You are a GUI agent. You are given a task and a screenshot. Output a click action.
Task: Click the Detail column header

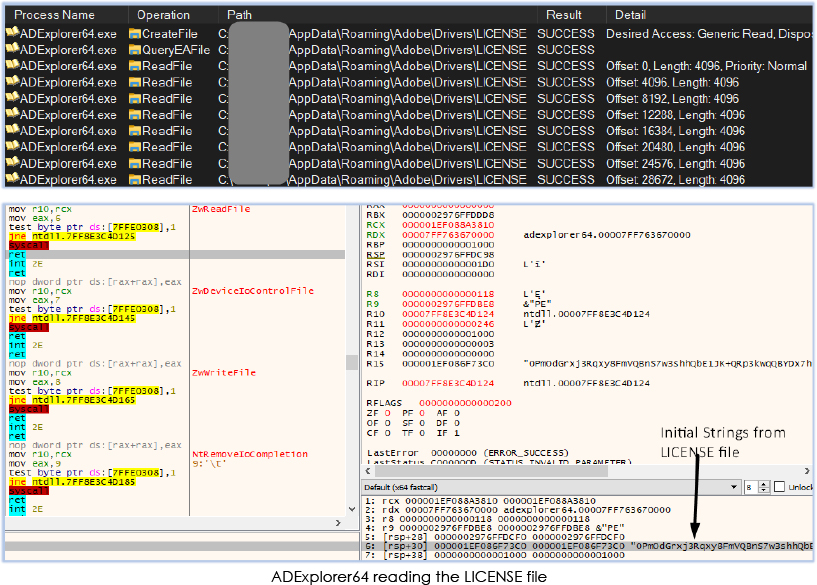630,15
